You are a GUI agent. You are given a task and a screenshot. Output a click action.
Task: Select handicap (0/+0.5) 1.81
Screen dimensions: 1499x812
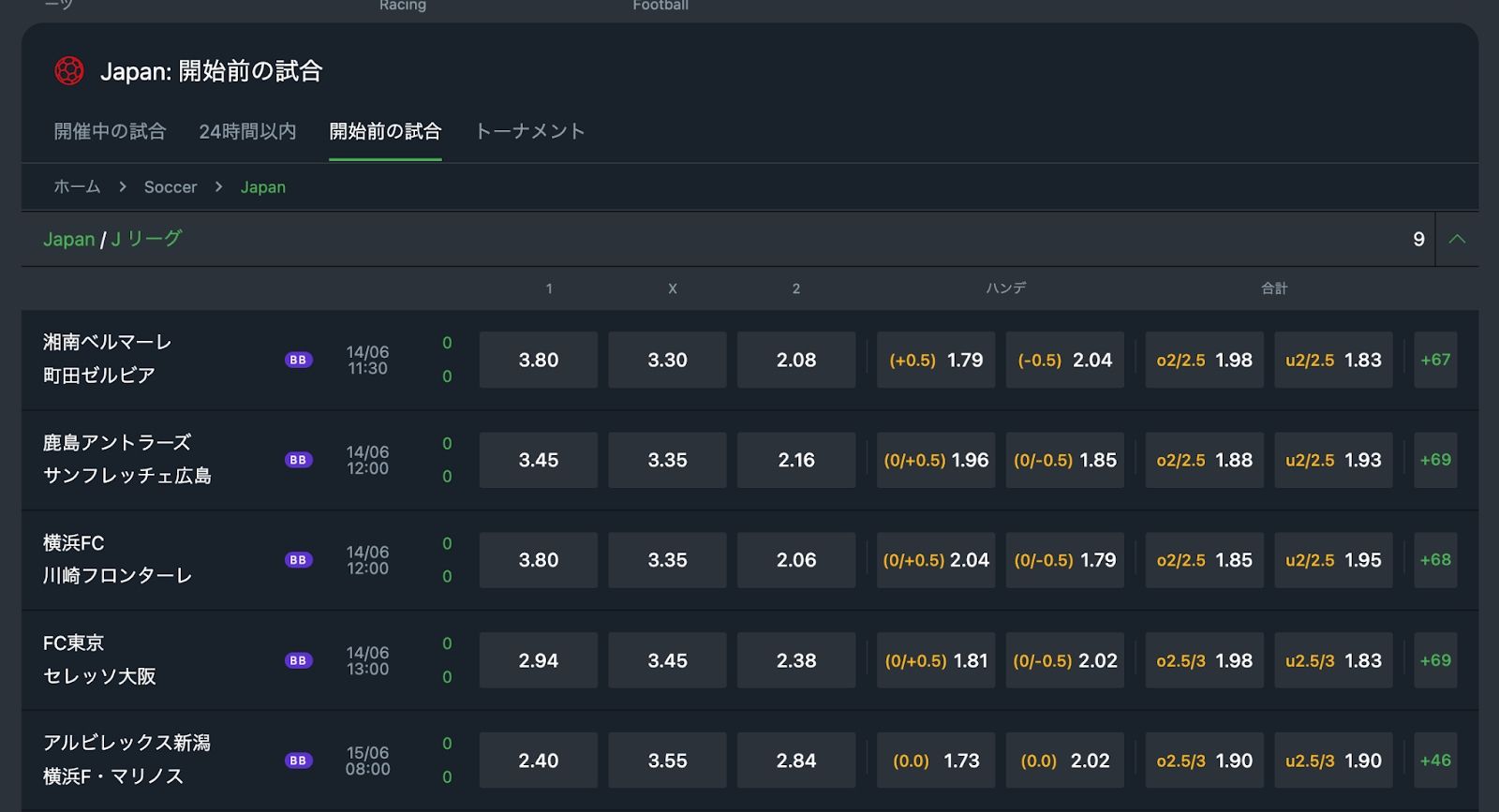936,660
